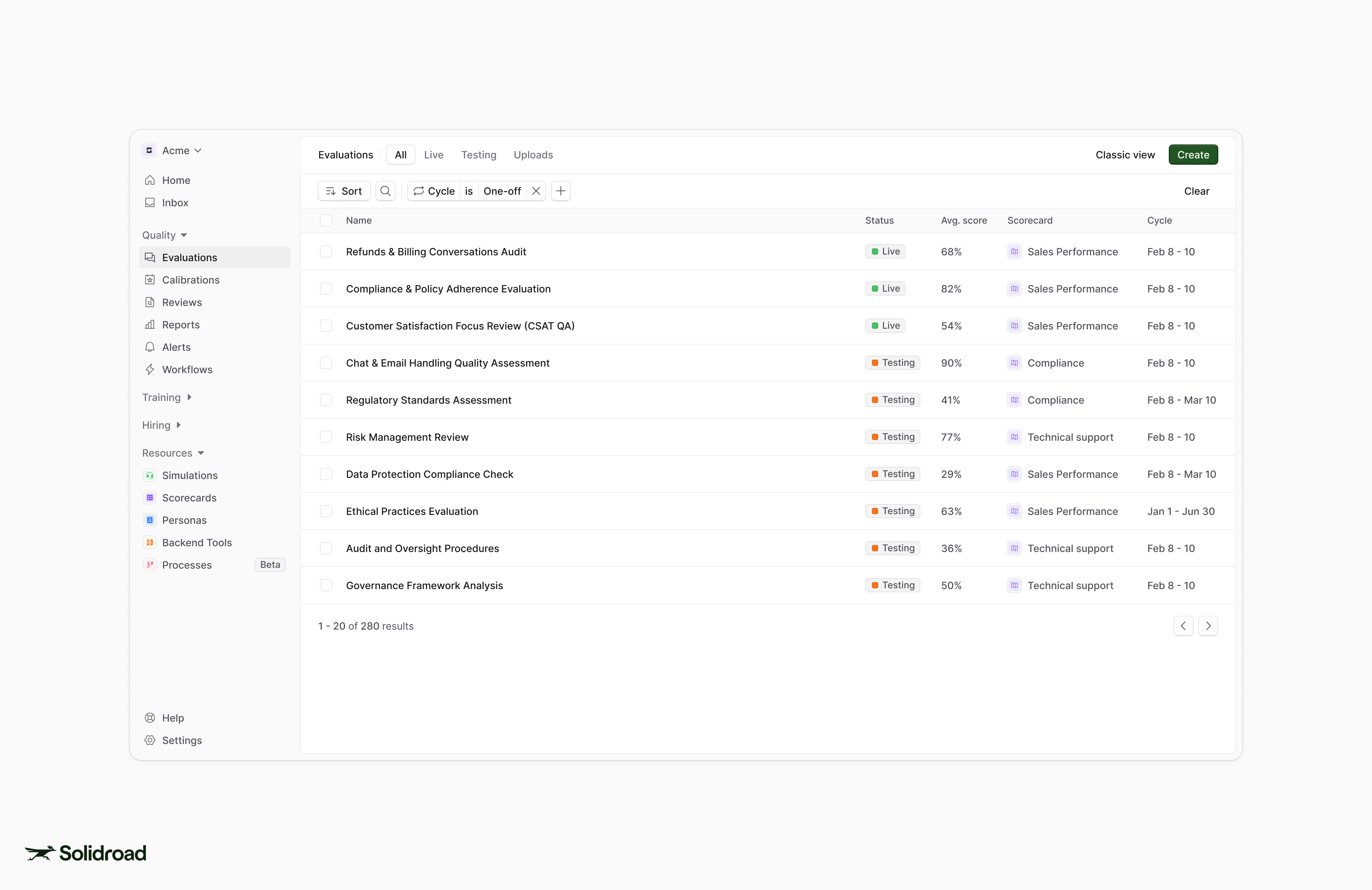Viewport: 1372px width, 890px height.
Task: Expand the Training section
Action: (x=166, y=397)
